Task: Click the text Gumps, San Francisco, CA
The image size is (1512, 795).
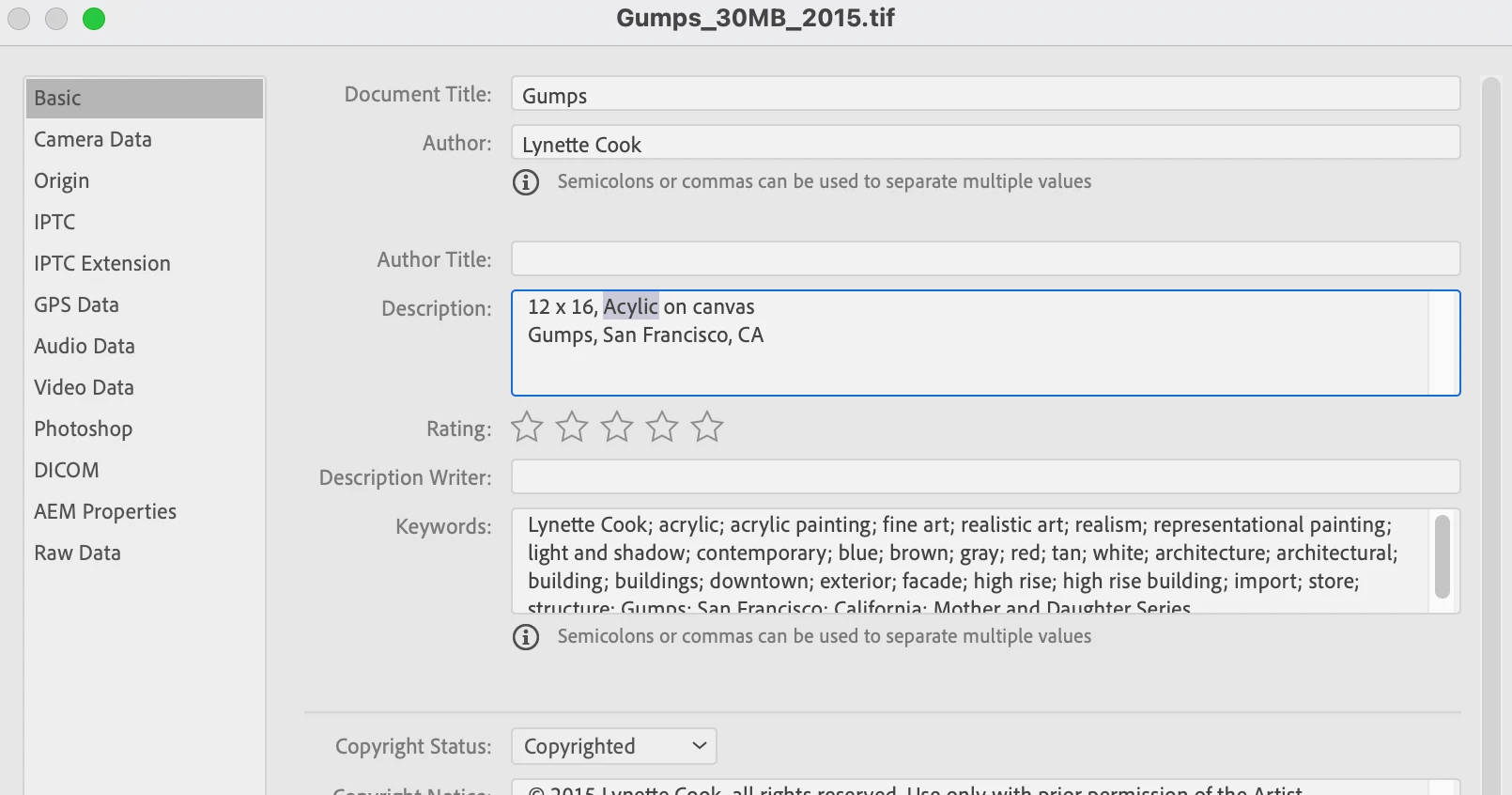Action: click(x=646, y=335)
